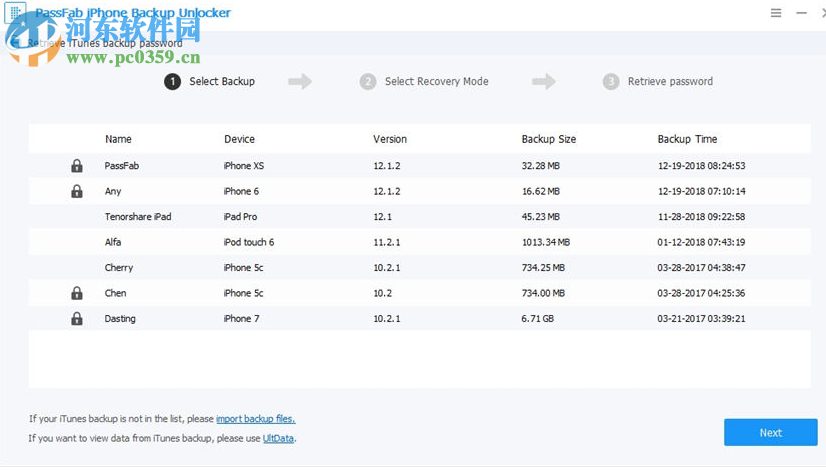
Task: Click backup time 12-19-2018 08:24:53
Action: (x=702, y=166)
